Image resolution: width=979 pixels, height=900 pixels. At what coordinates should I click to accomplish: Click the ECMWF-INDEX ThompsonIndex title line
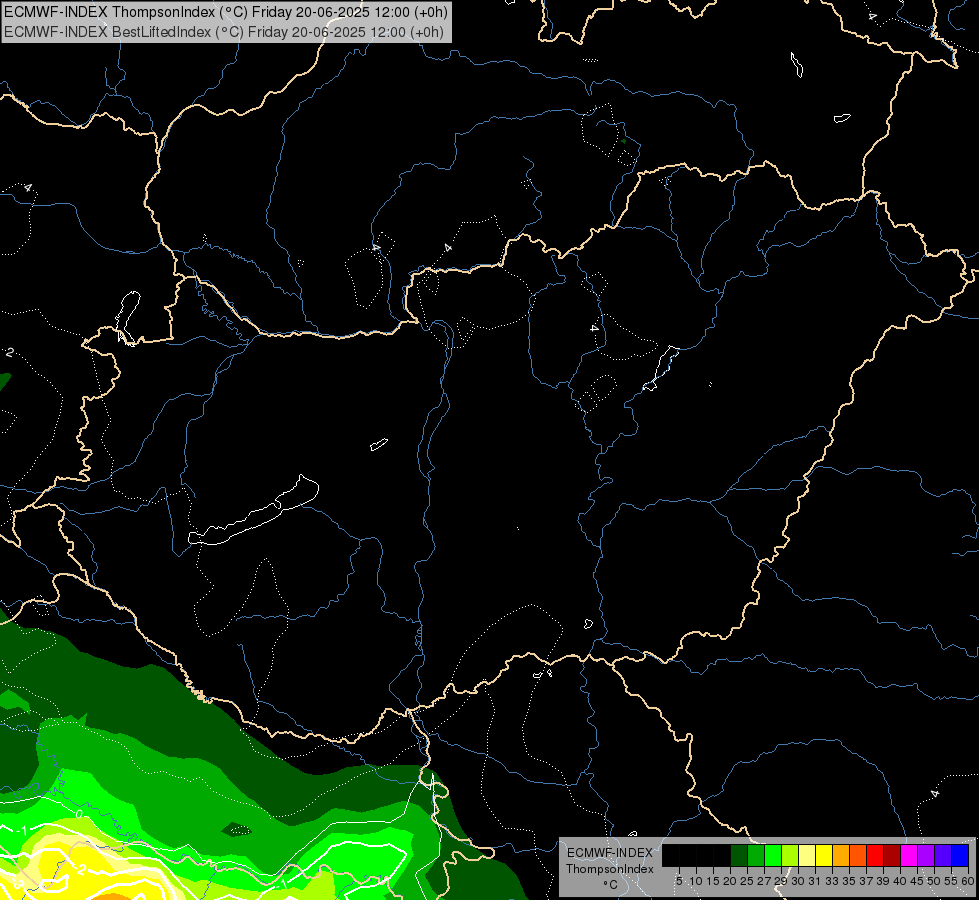coord(225,12)
